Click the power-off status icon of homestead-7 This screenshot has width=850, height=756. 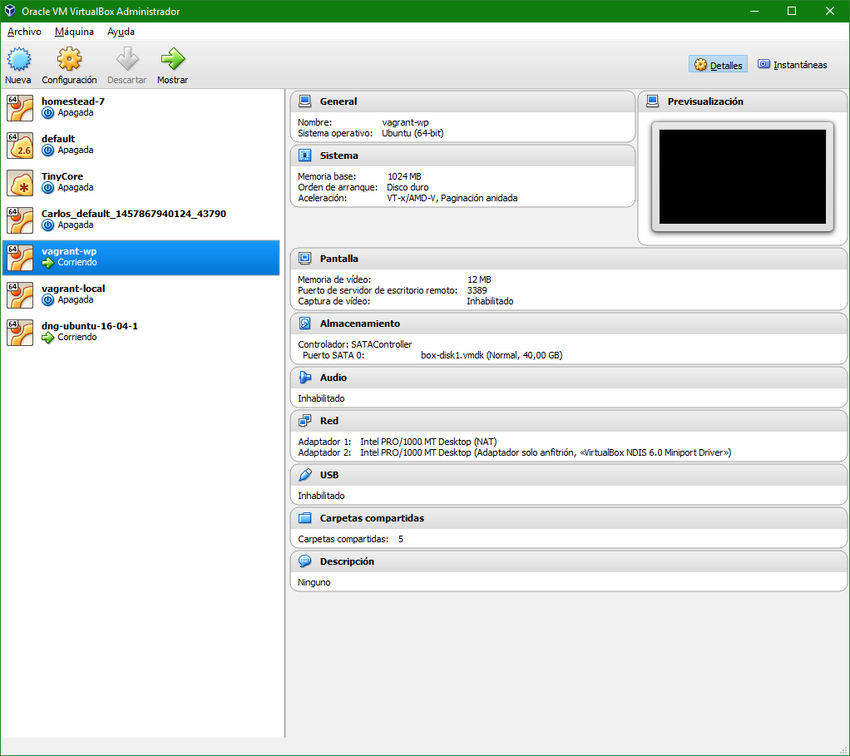(48, 113)
